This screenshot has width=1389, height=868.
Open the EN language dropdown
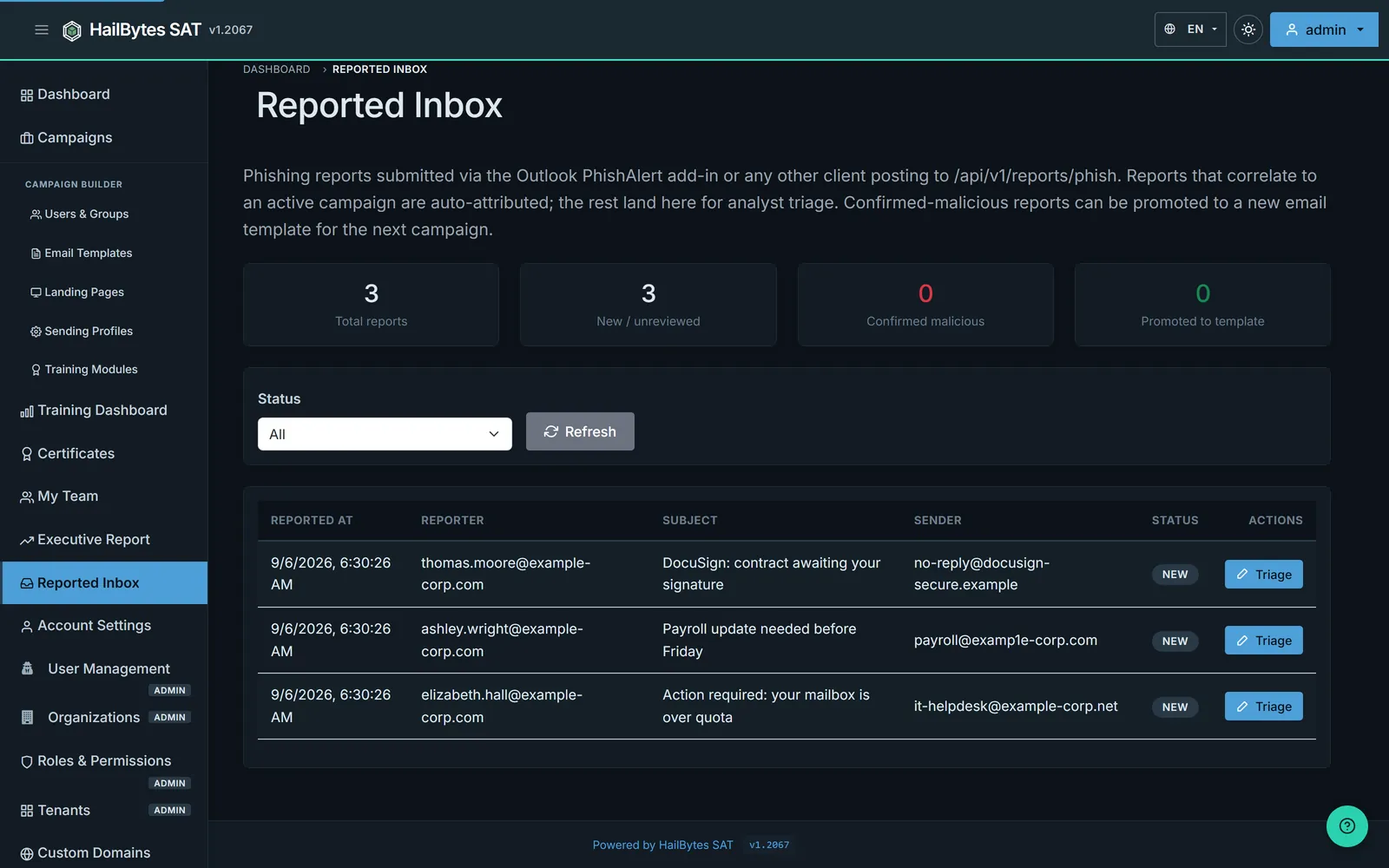(1190, 30)
